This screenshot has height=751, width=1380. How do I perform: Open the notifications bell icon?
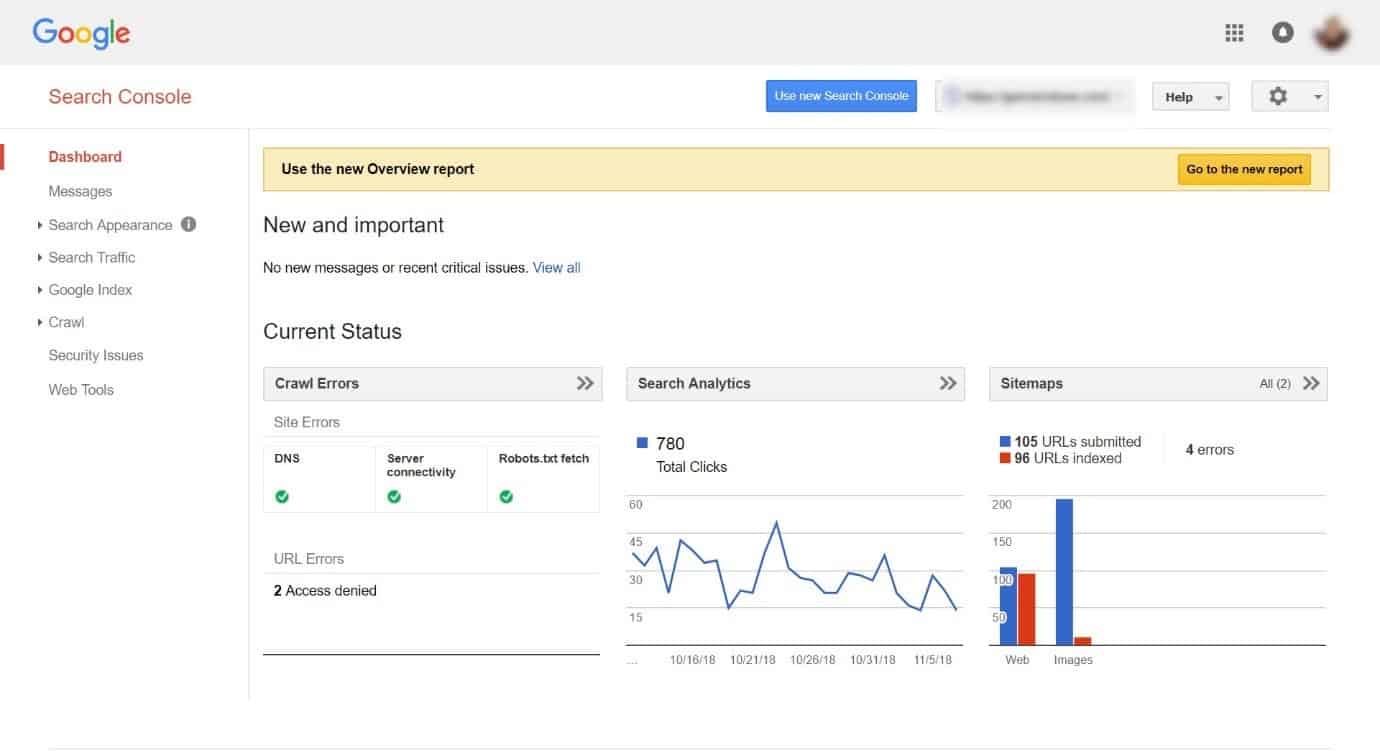point(1282,33)
